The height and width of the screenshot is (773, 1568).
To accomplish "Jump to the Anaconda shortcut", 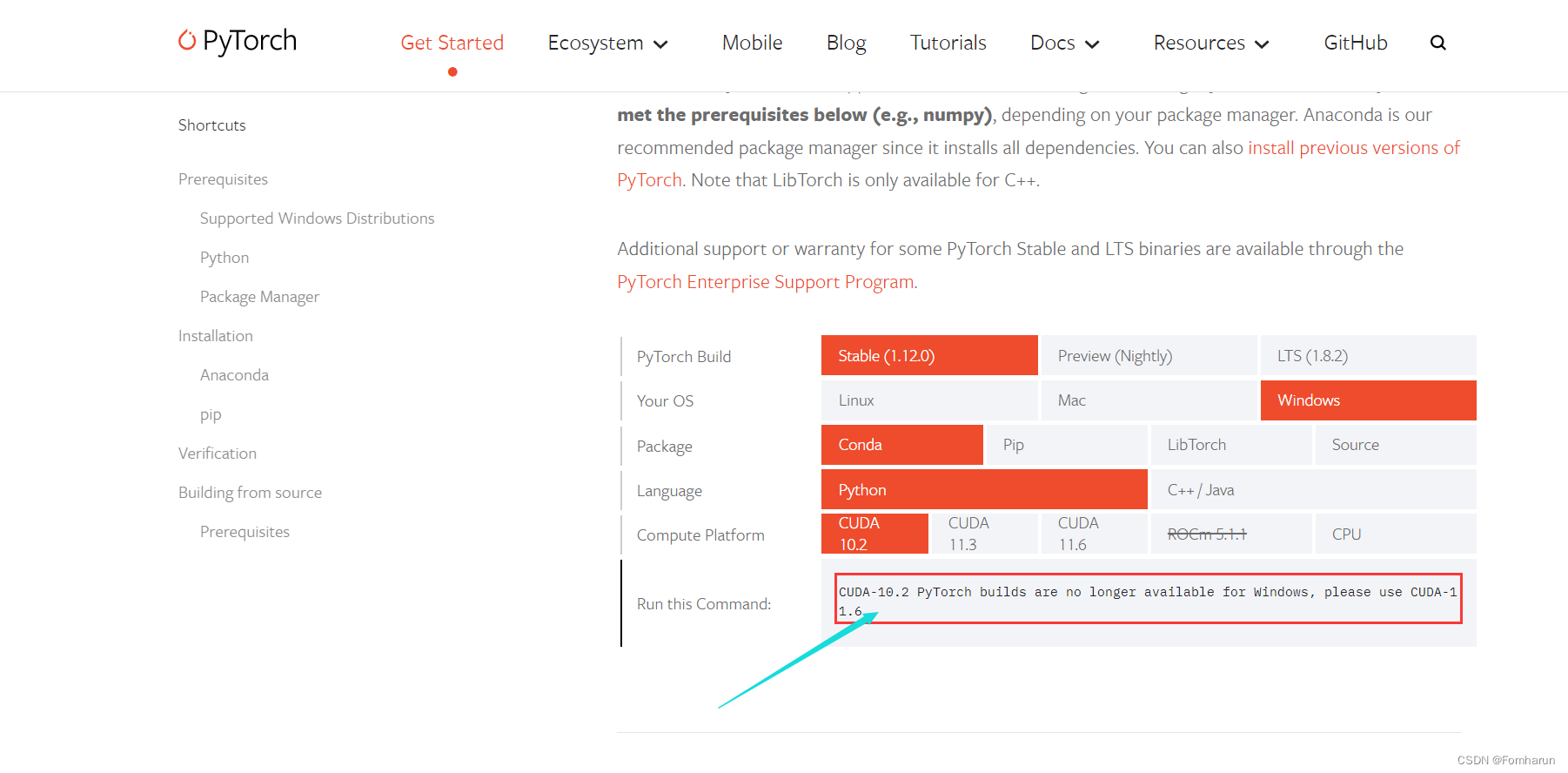I will (x=234, y=375).
